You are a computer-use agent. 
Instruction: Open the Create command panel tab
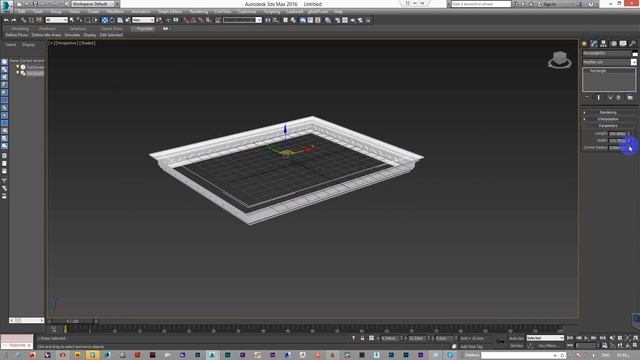584,44
